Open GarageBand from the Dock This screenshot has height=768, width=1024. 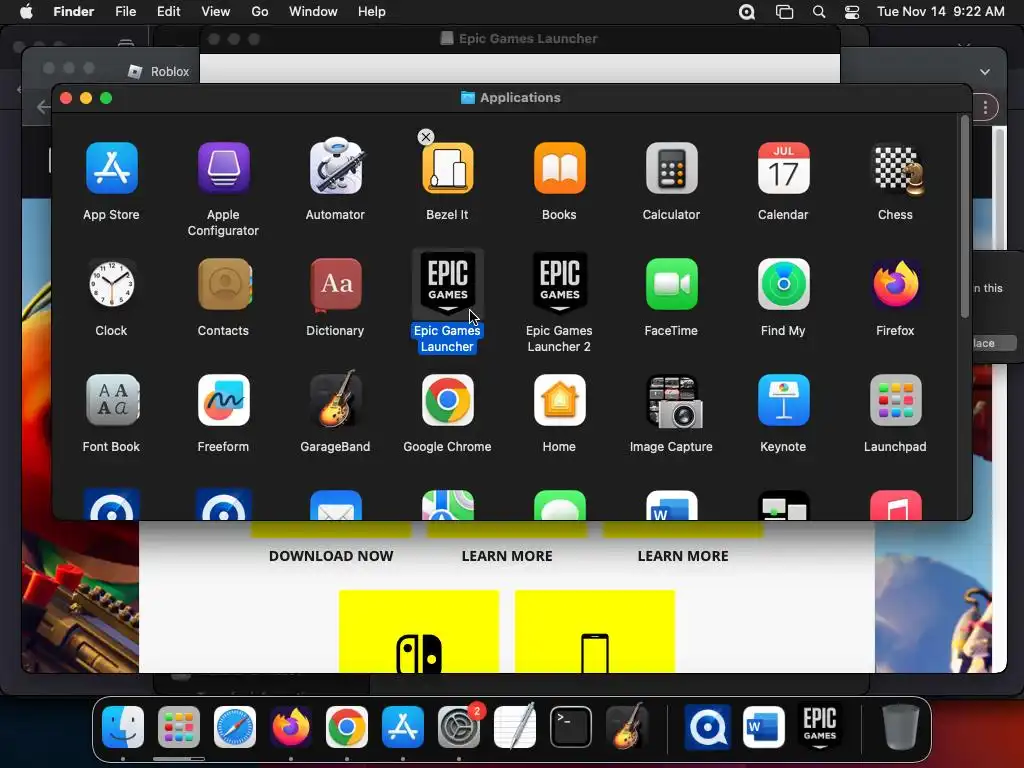627,726
